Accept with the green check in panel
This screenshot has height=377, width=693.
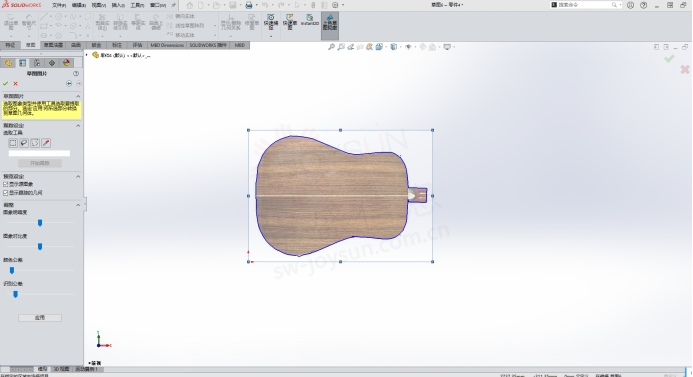(x=5, y=84)
